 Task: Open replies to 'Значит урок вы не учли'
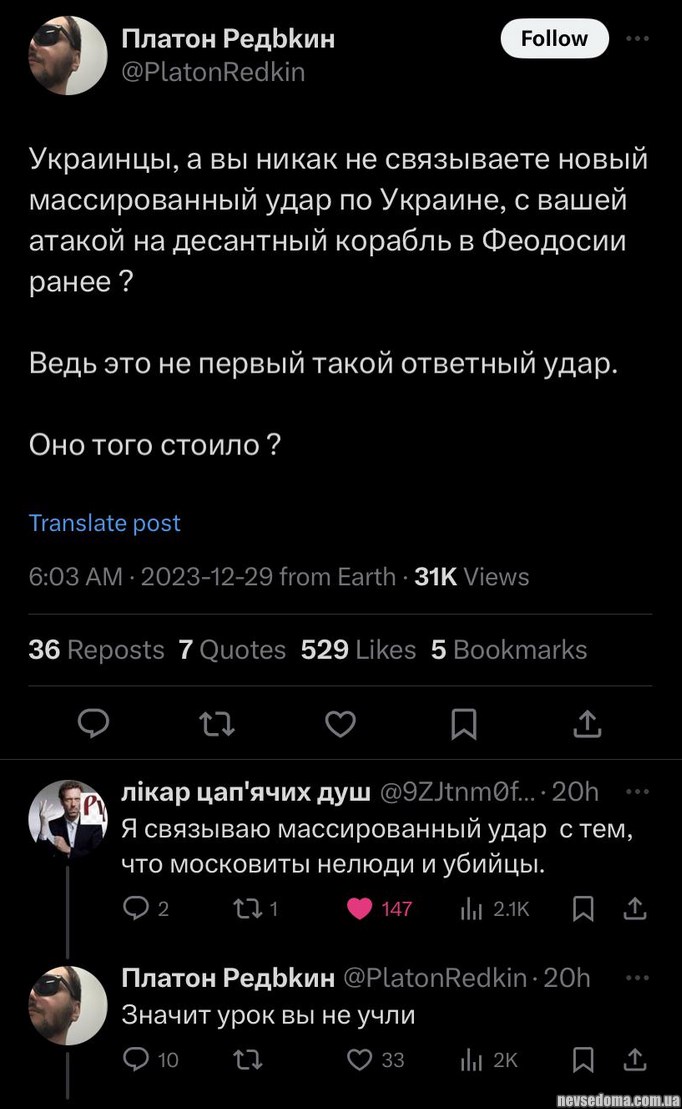pyautogui.click(x=134, y=1059)
